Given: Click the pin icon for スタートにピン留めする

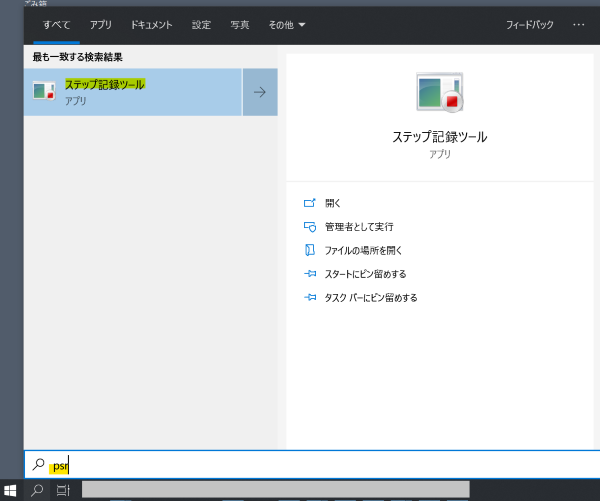Looking at the screenshot, I should point(310,274).
